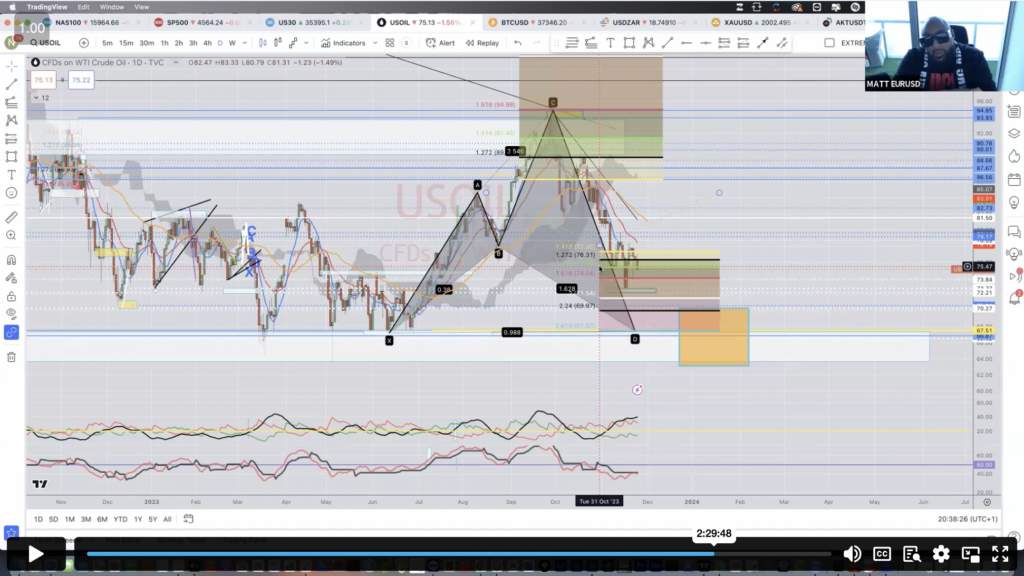Open the Alert creation tool
The height and width of the screenshot is (576, 1024).
tap(439, 43)
